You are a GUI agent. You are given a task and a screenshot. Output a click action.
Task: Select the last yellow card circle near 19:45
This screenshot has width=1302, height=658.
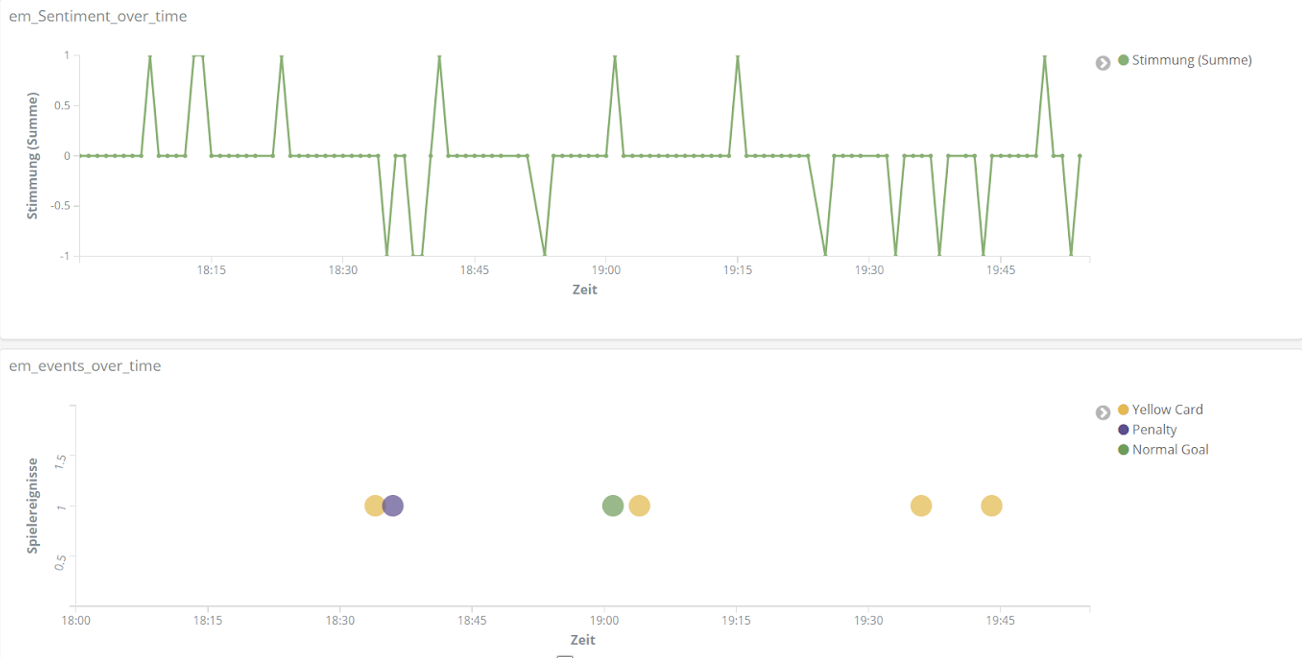click(991, 506)
